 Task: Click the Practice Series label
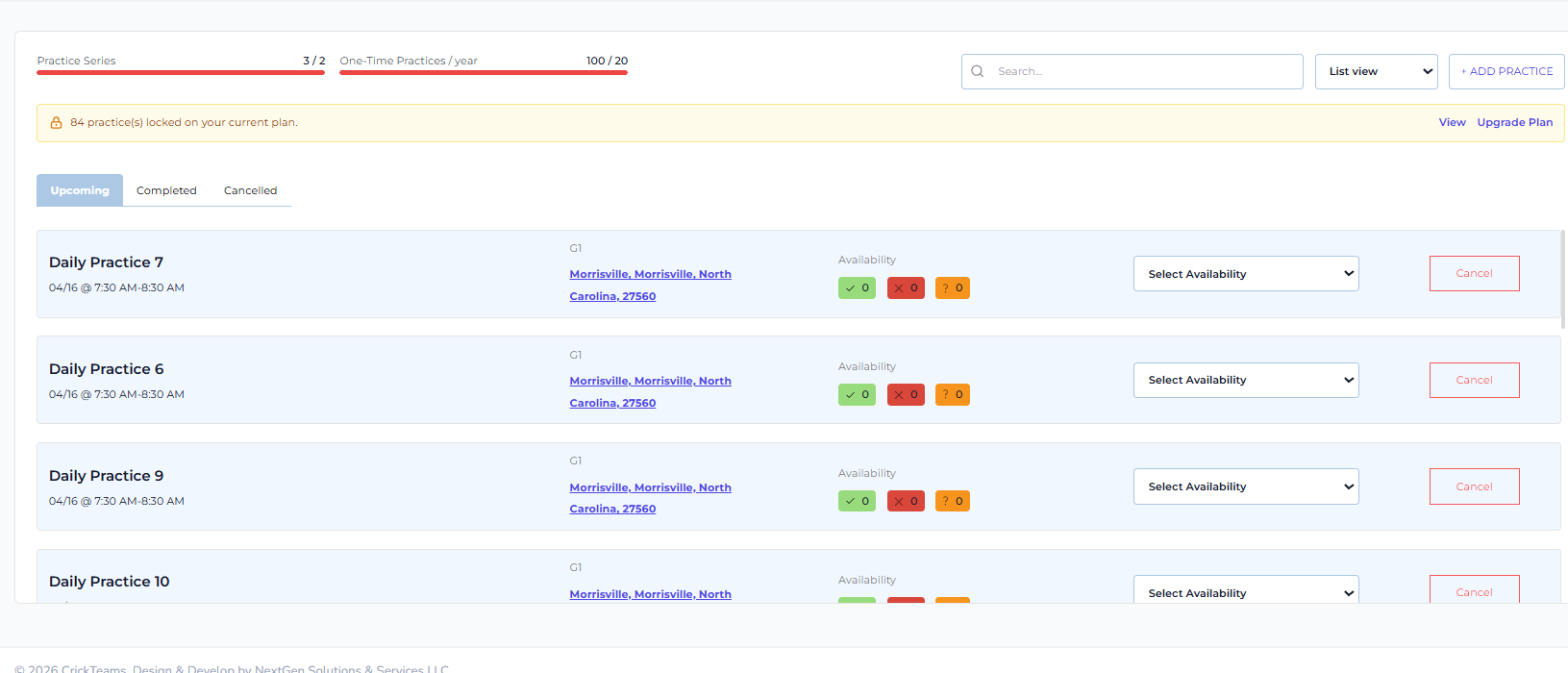click(x=76, y=61)
